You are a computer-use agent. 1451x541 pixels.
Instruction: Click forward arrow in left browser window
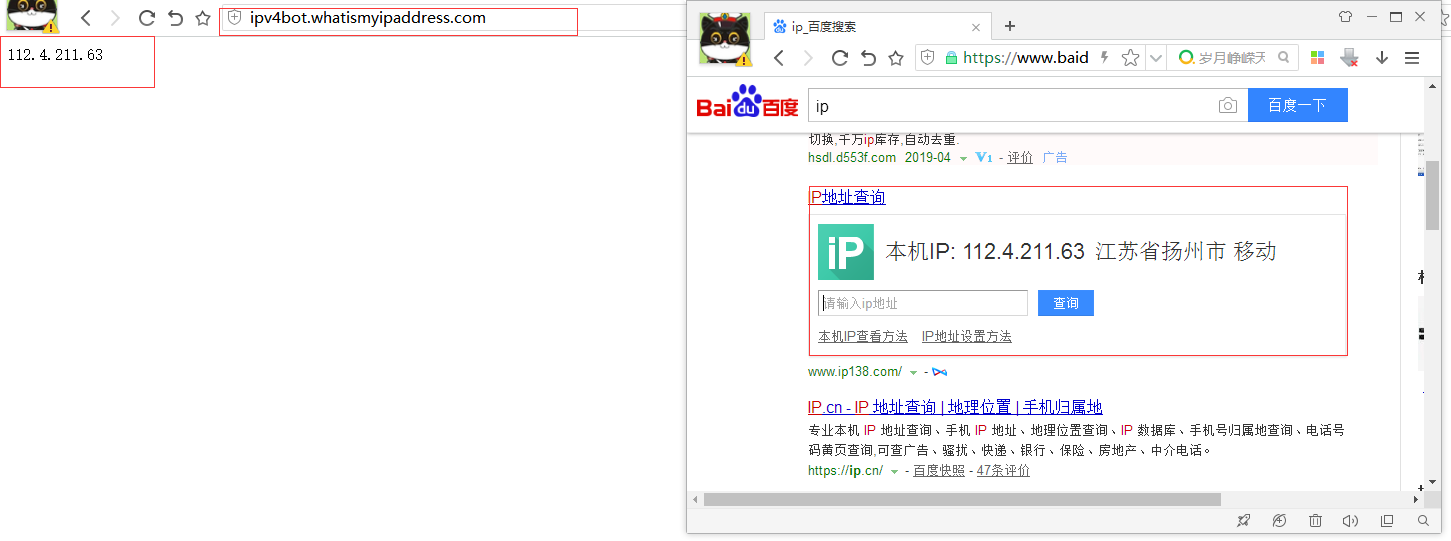[x=115, y=18]
